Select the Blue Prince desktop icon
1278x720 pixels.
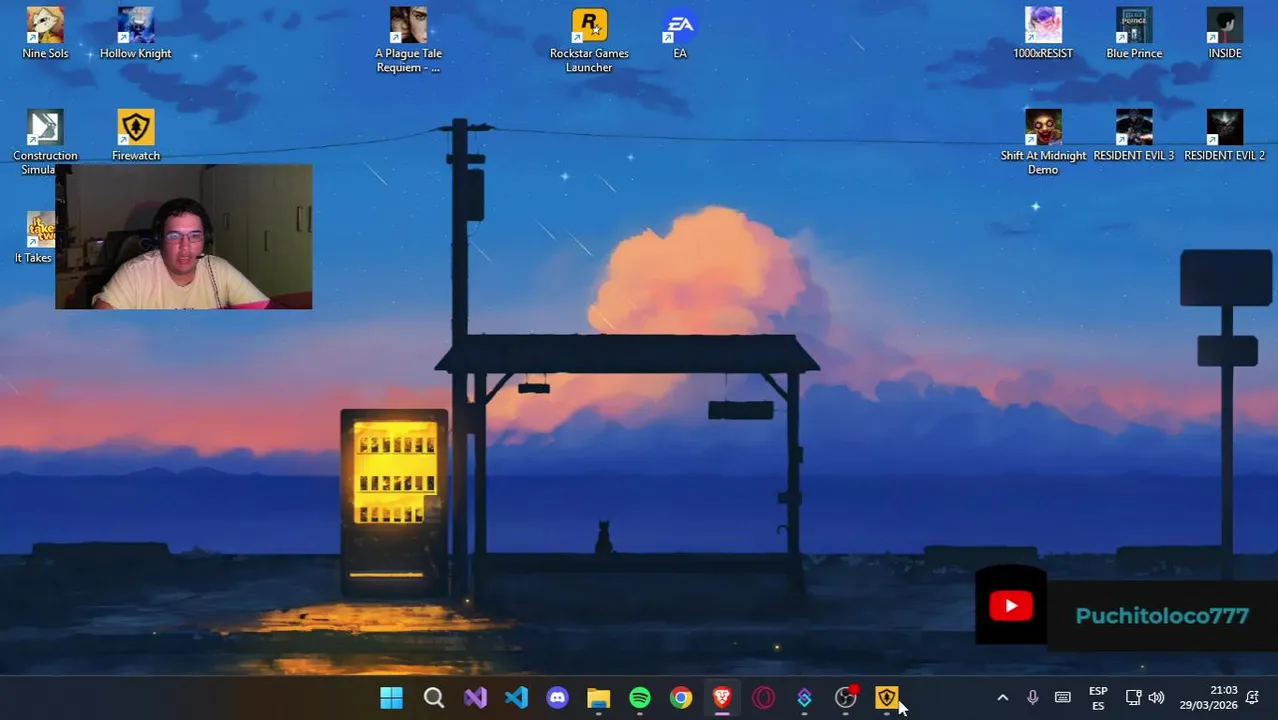pos(1134,34)
